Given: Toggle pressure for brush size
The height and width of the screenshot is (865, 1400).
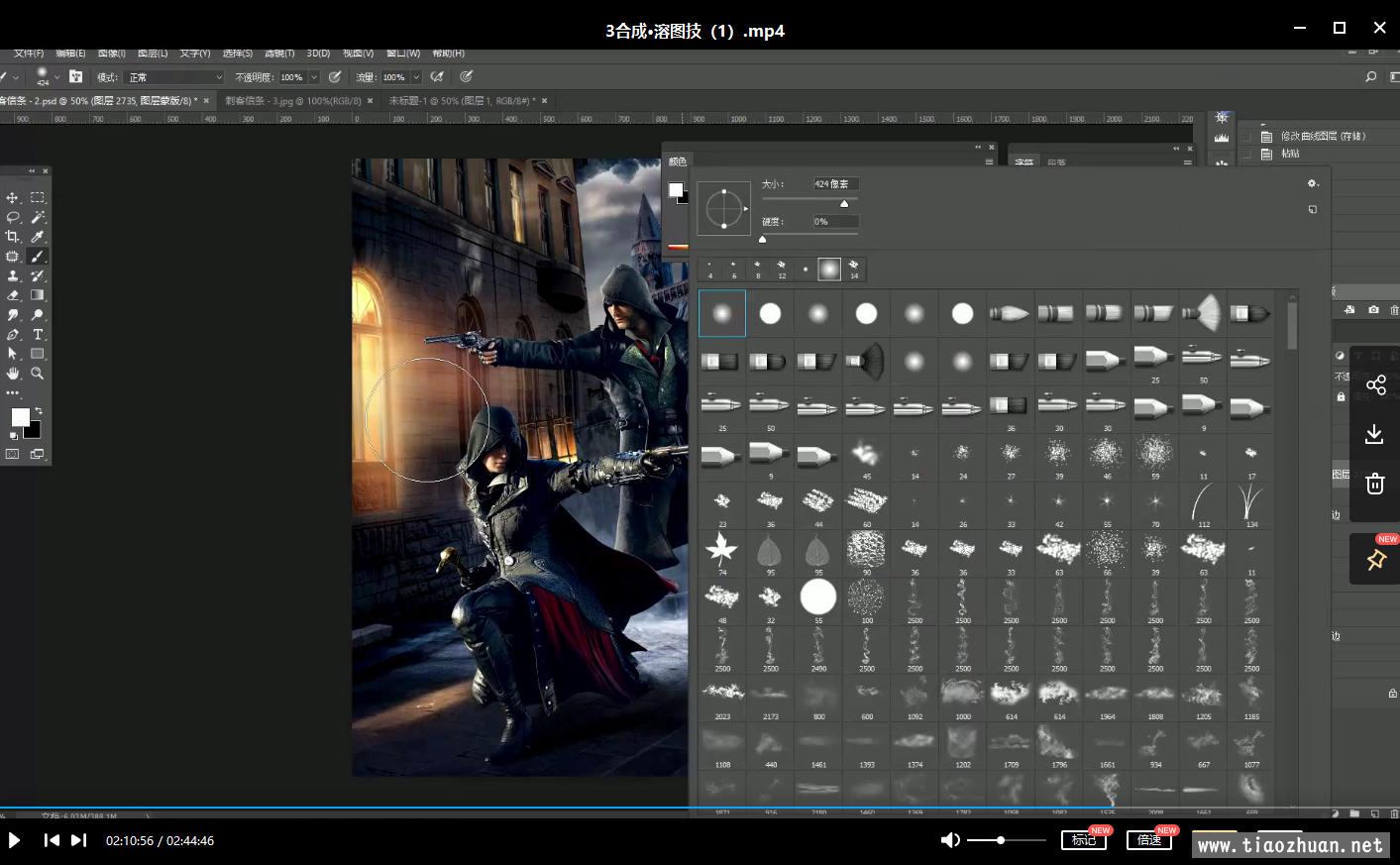Looking at the screenshot, I should point(467,76).
